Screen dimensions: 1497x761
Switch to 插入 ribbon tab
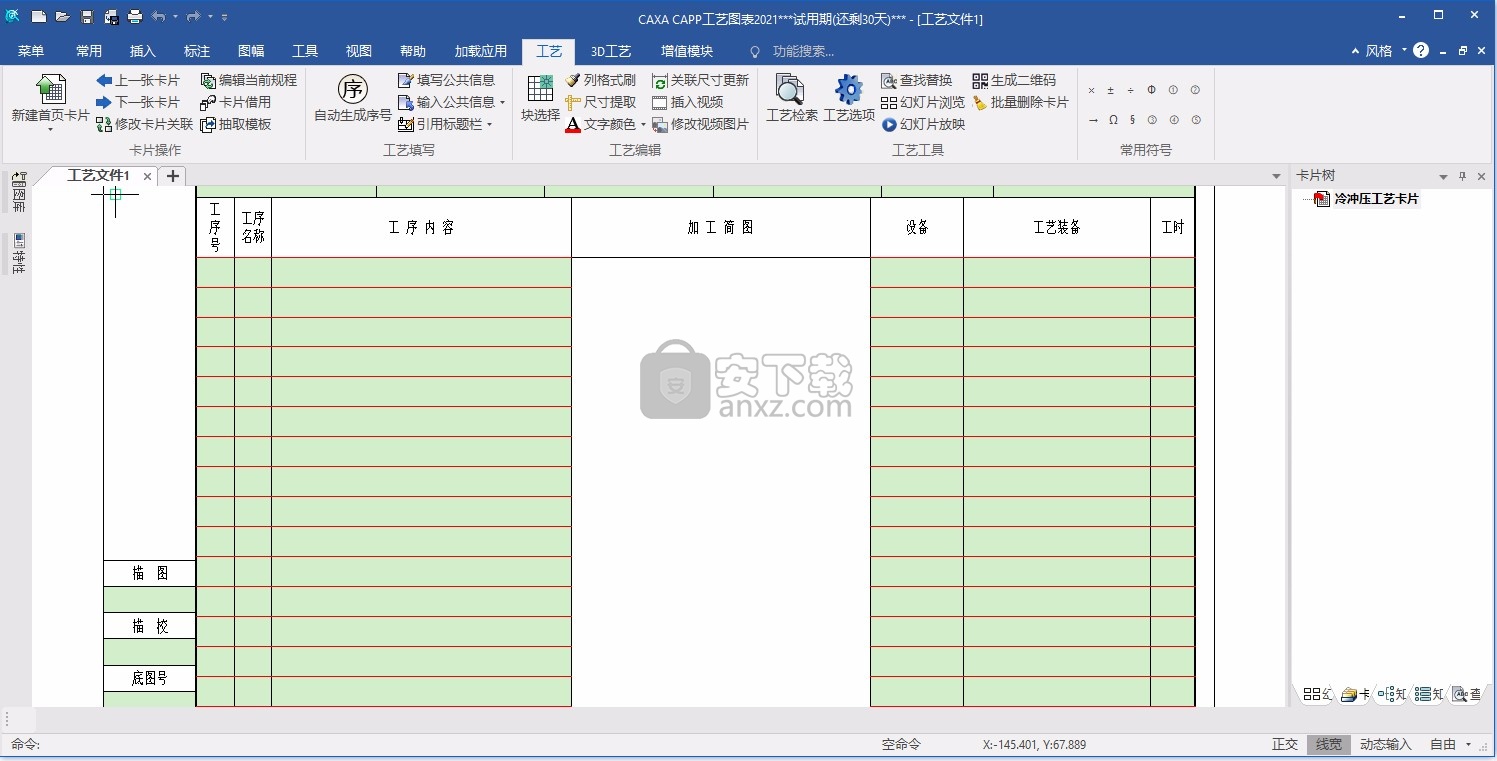click(x=143, y=51)
